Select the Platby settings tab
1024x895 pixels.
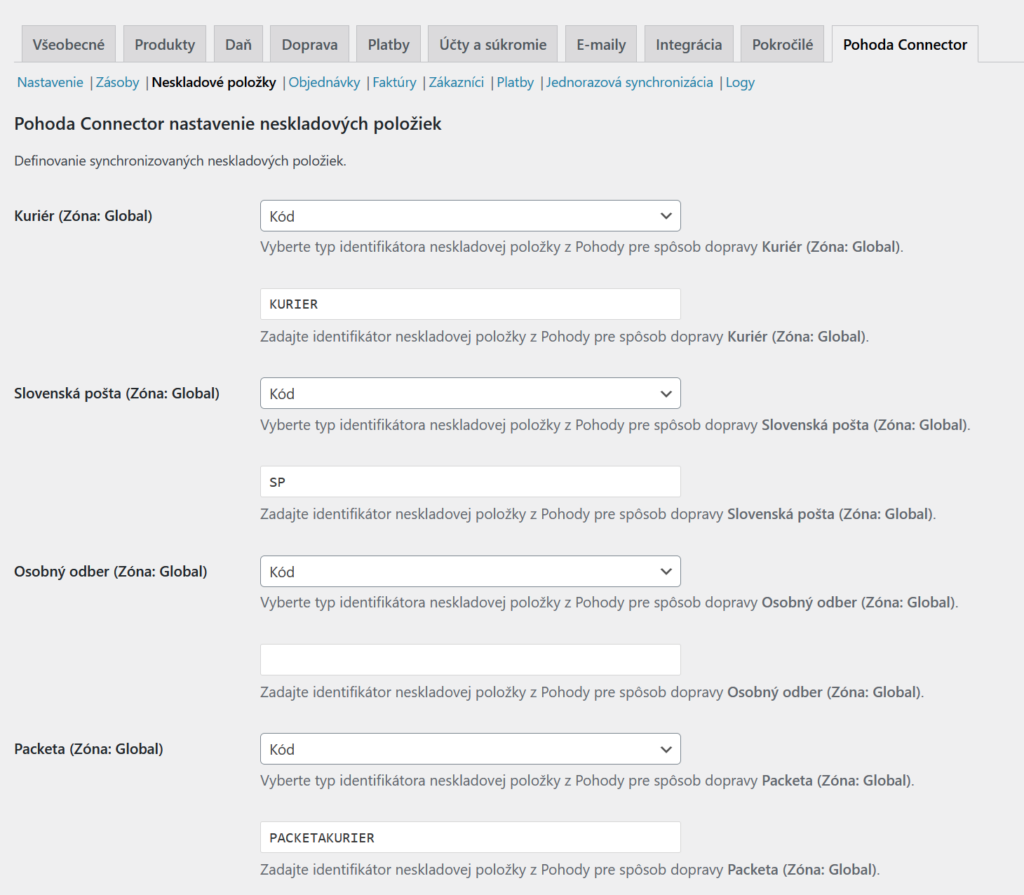point(389,44)
